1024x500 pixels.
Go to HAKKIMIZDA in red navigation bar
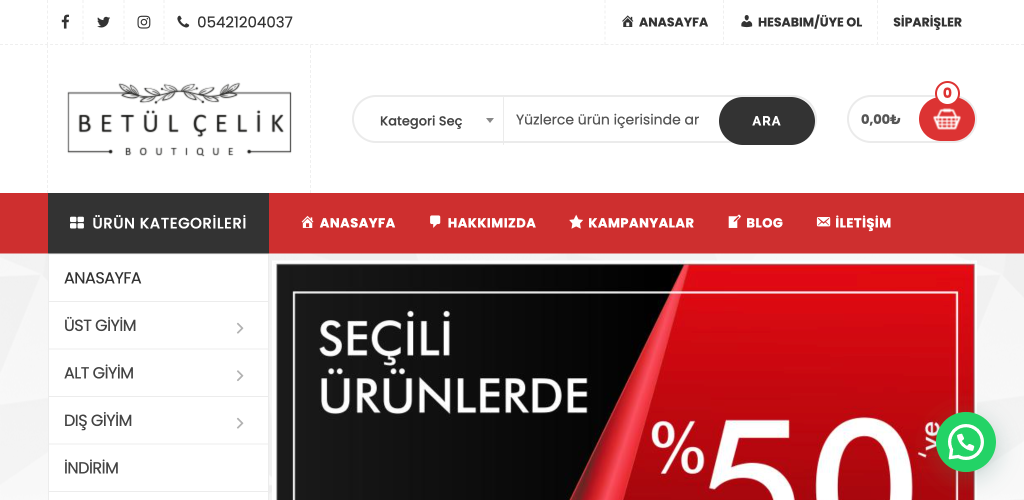483,223
